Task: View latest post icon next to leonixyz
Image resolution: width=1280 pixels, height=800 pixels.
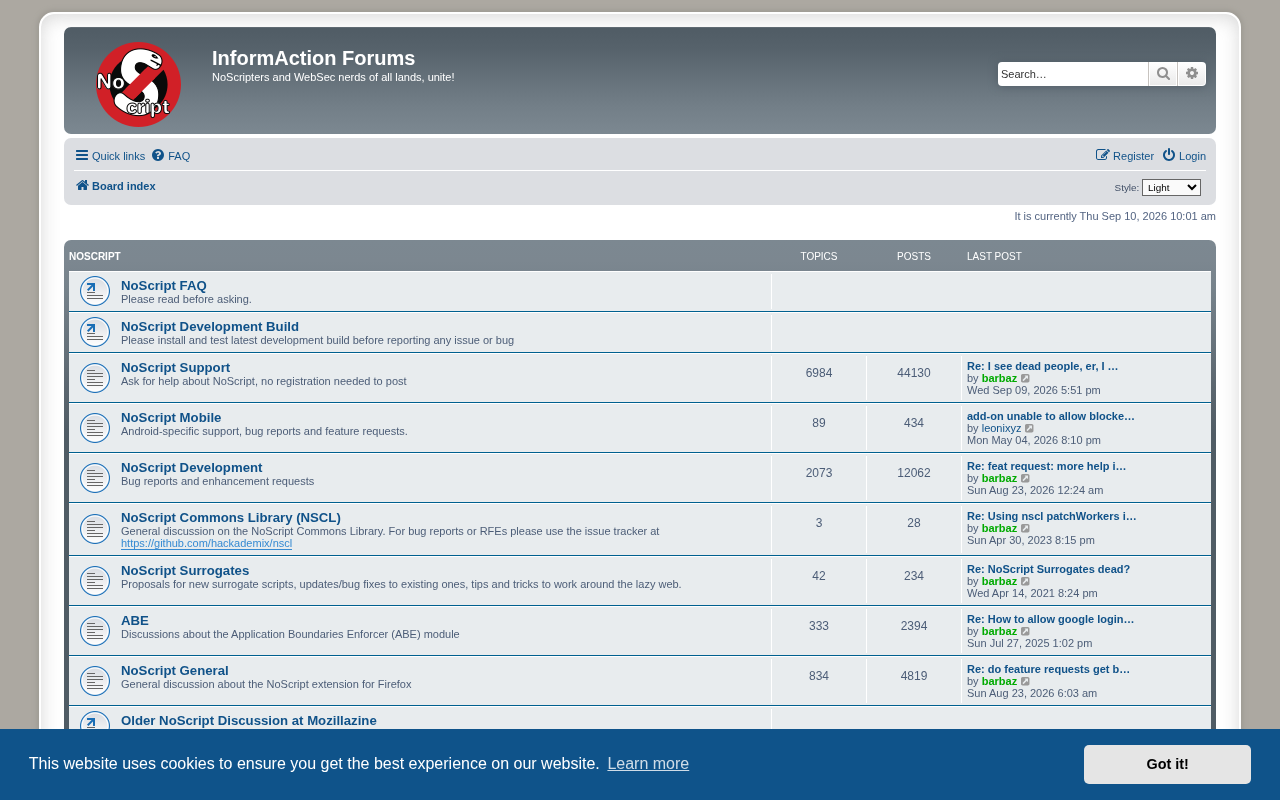Action: (1030, 428)
